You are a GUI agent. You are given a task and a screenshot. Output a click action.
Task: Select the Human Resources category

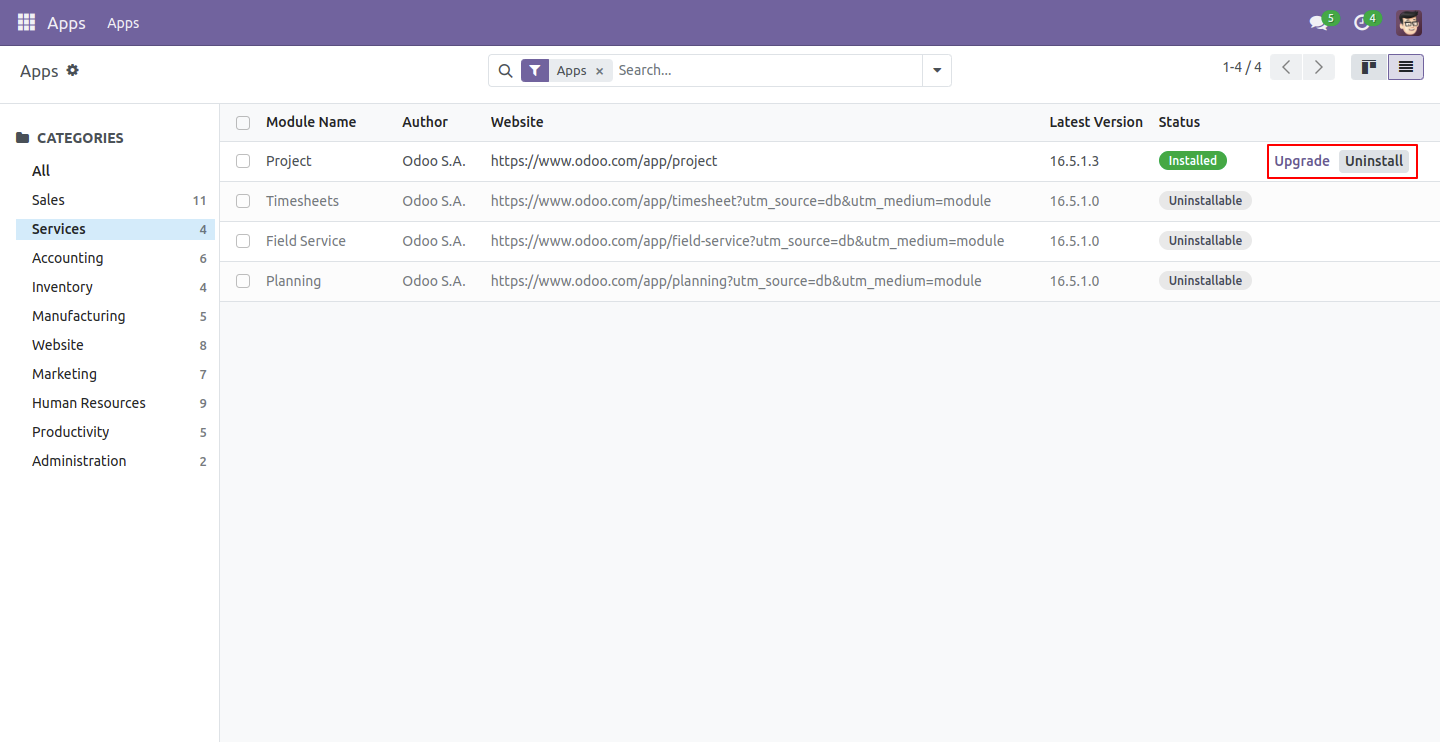(117, 403)
